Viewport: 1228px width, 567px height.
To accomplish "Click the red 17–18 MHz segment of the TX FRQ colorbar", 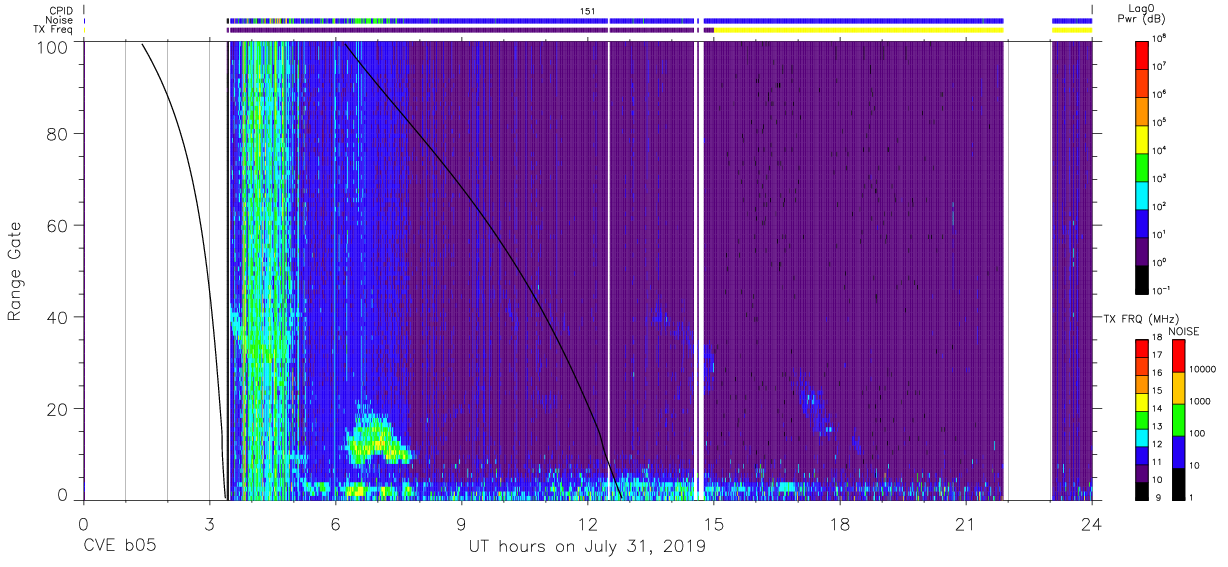I will (1143, 348).
